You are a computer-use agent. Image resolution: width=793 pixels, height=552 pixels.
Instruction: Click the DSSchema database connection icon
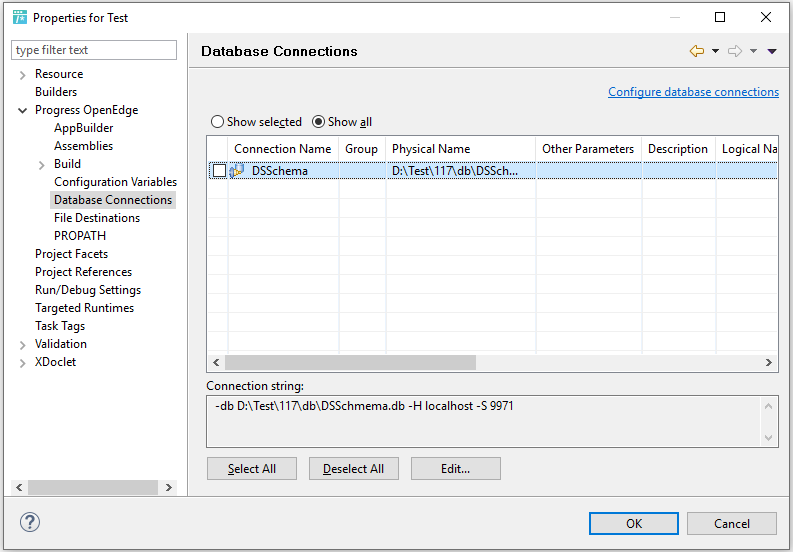coord(237,171)
